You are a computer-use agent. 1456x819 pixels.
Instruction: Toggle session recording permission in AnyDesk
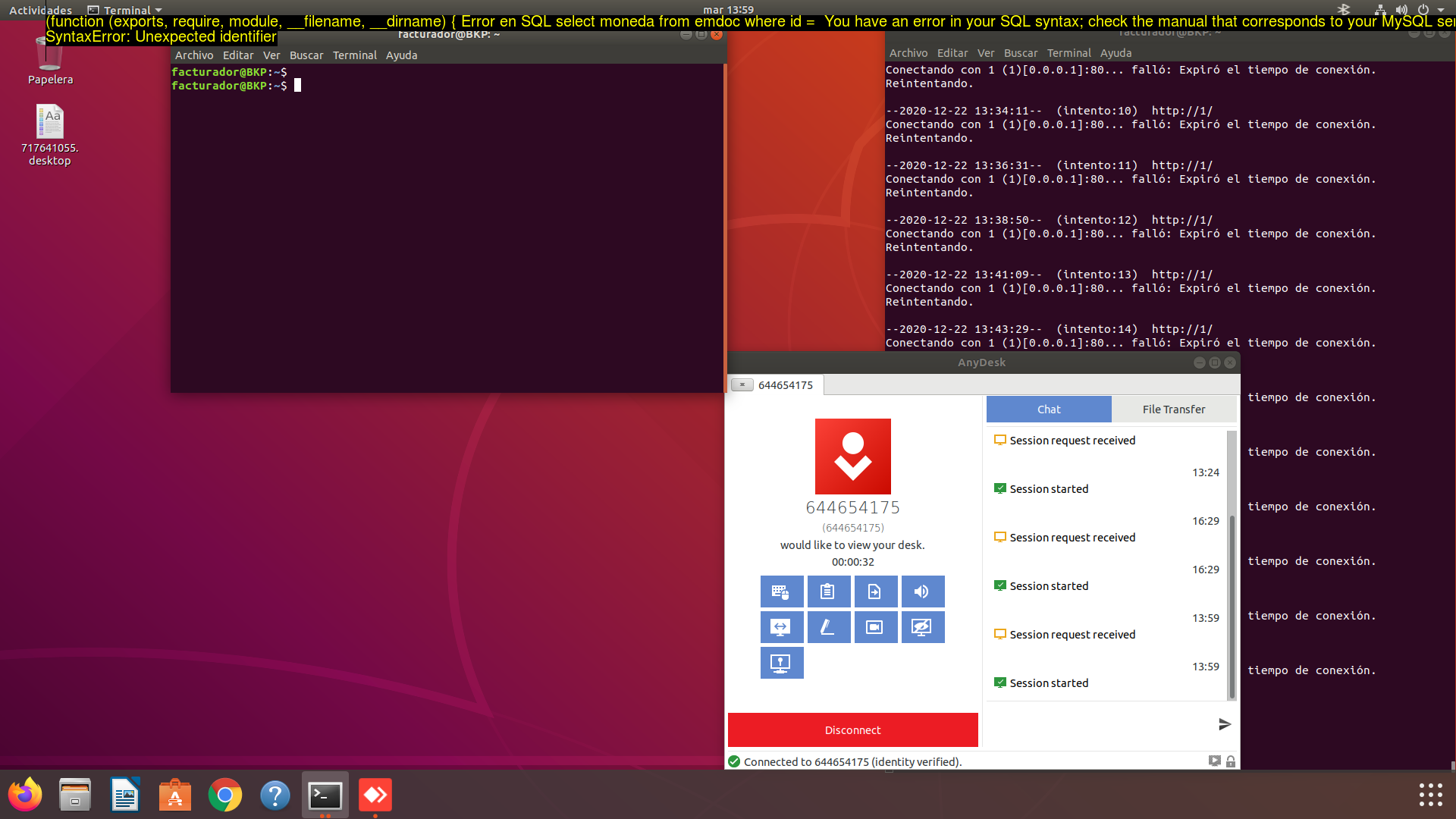[x=876, y=627]
